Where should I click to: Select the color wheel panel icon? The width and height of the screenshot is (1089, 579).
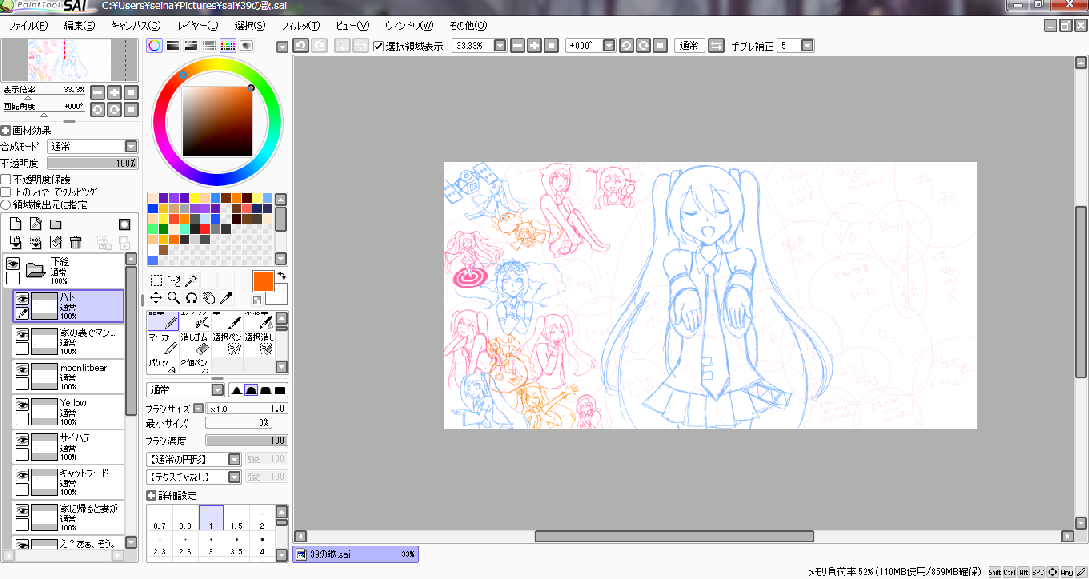154,46
